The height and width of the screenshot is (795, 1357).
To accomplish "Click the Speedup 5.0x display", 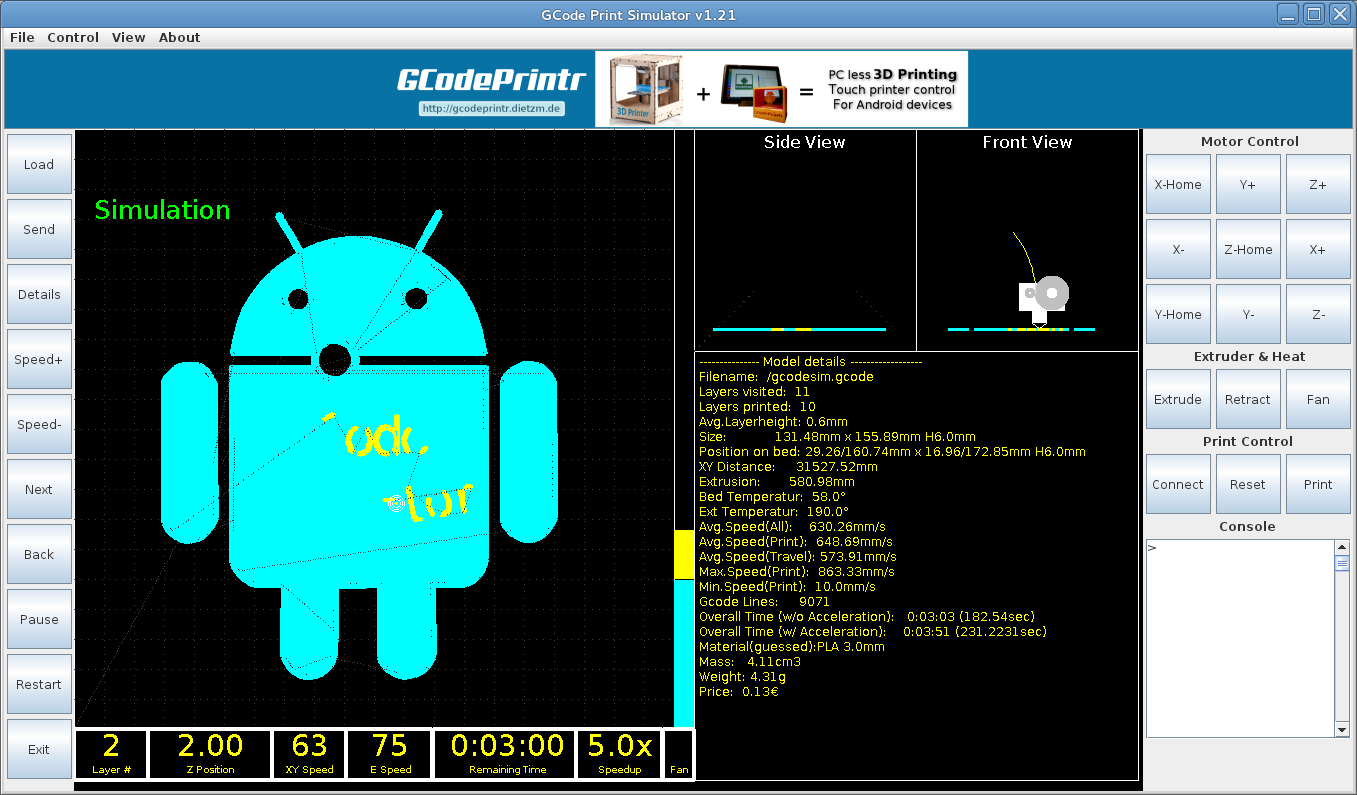I will [619, 754].
